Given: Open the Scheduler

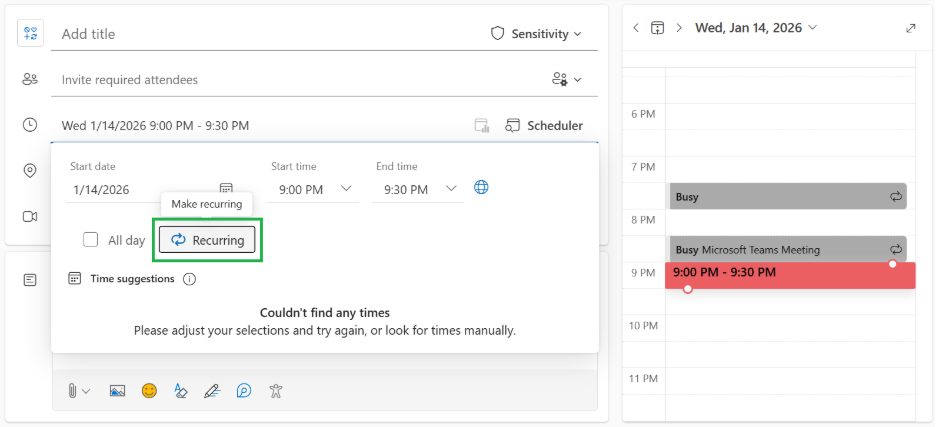Looking at the screenshot, I should 544,125.
